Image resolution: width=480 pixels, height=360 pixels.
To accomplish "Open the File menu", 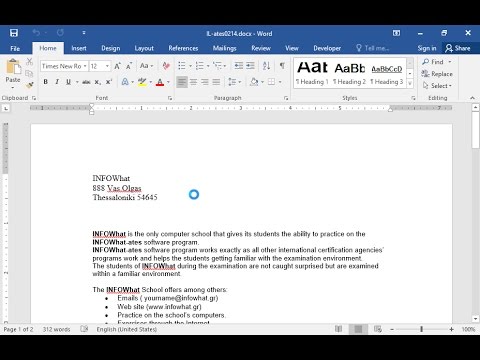I will coord(15,48).
